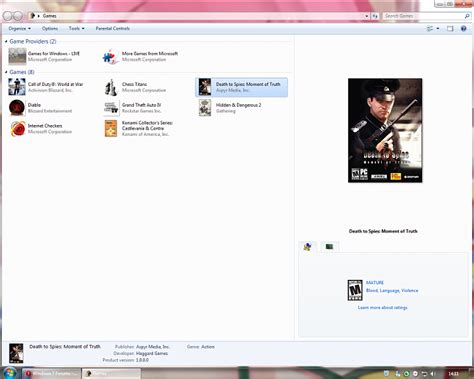Toggle the preview pane icon in toolbar
Viewport: 474px width, 379px height.
450,28
